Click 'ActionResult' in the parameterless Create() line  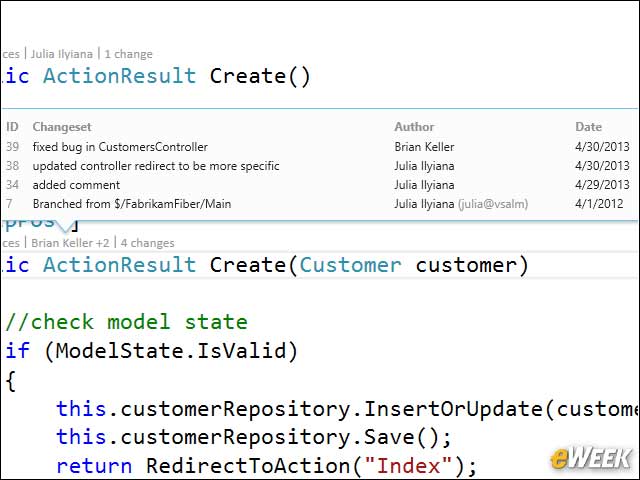119,76
